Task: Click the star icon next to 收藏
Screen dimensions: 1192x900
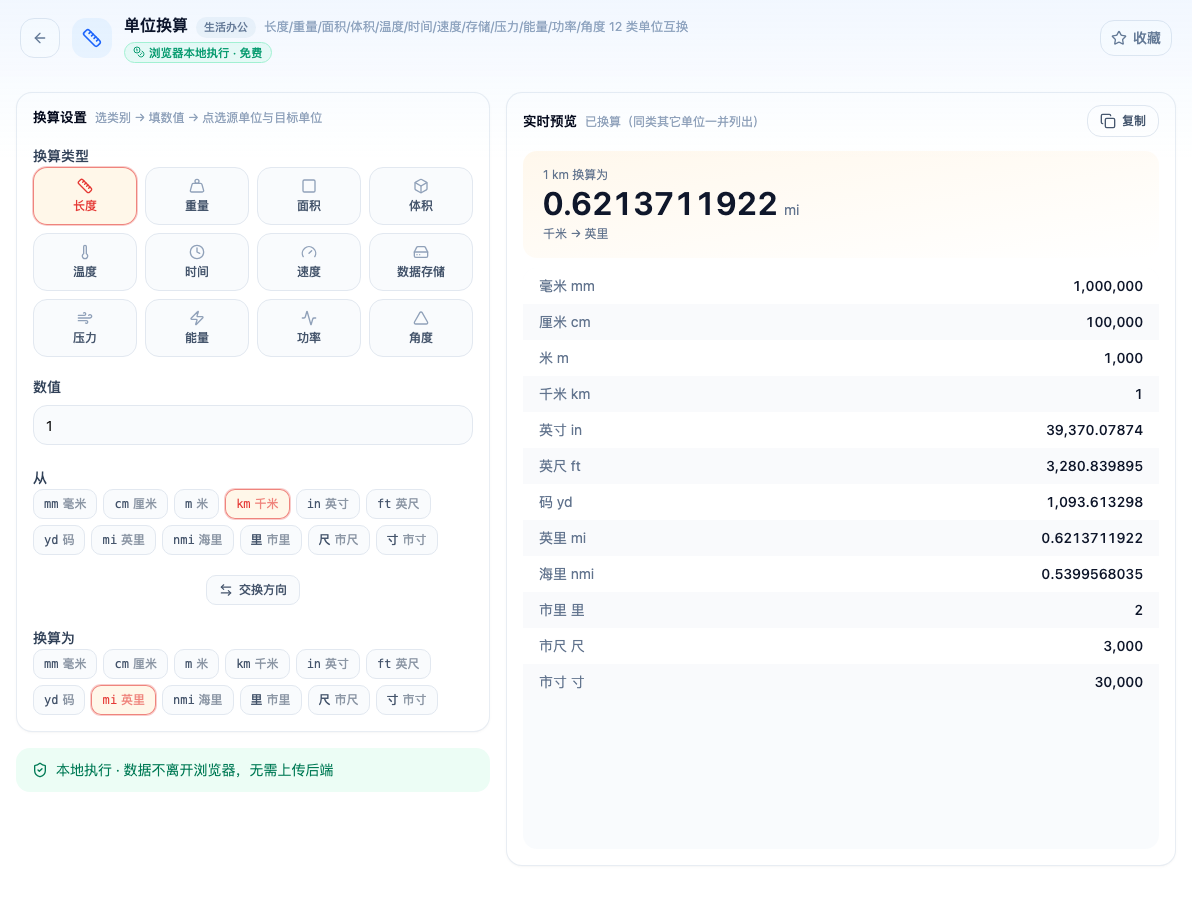Action: 1119,38
